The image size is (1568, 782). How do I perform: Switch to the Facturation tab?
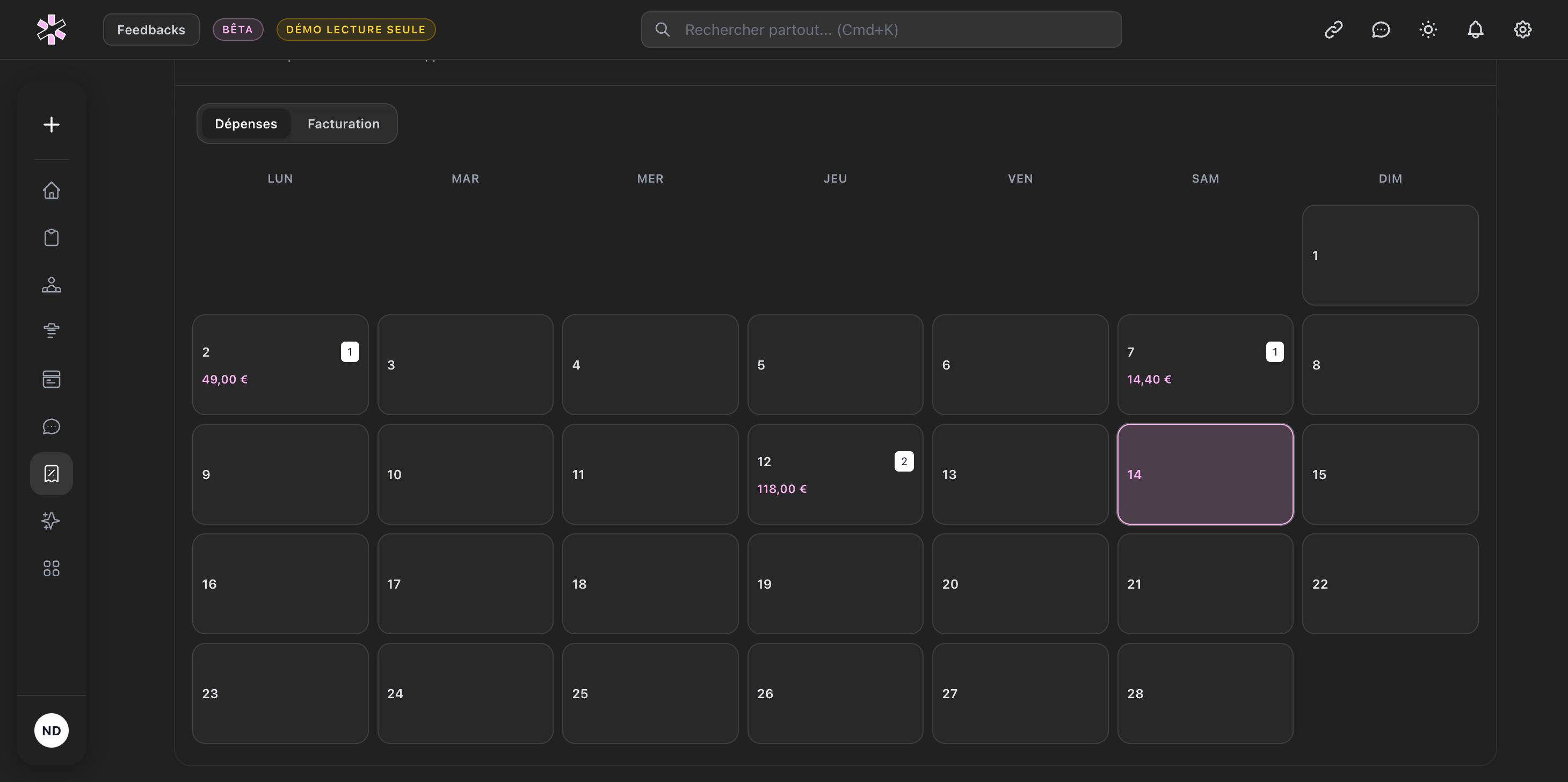343,124
